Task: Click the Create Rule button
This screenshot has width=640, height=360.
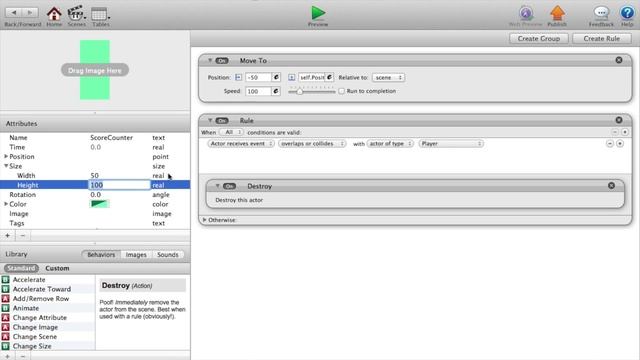Action: [x=602, y=38]
